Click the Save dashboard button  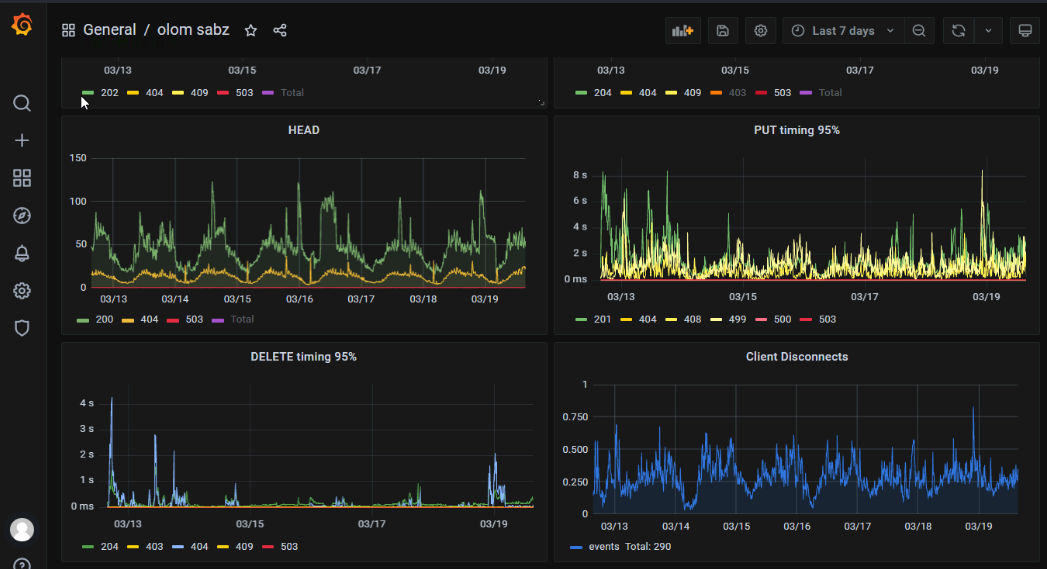[723, 31]
